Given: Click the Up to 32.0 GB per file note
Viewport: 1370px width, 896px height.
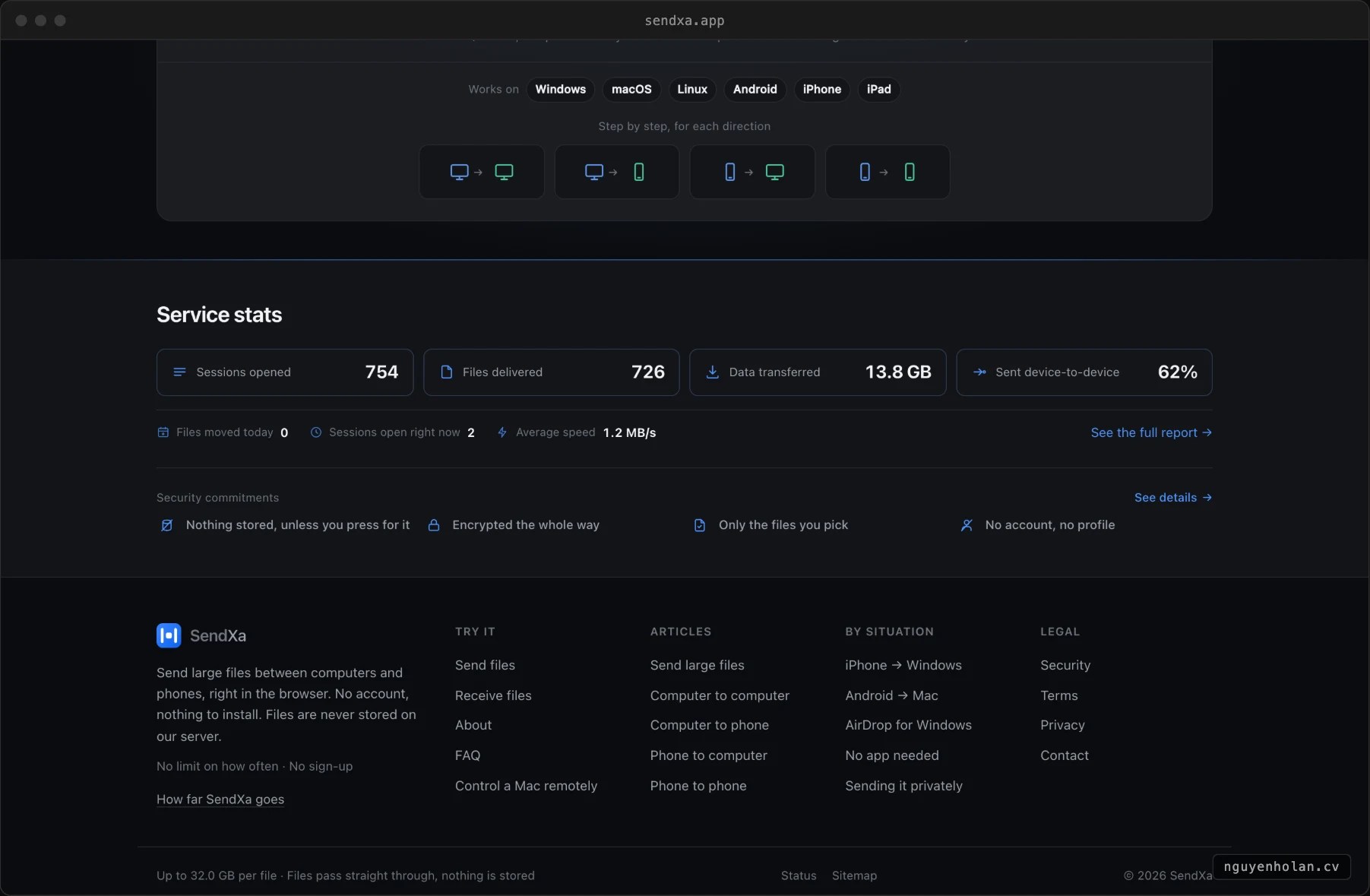Looking at the screenshot, I should tap(346, 875).
